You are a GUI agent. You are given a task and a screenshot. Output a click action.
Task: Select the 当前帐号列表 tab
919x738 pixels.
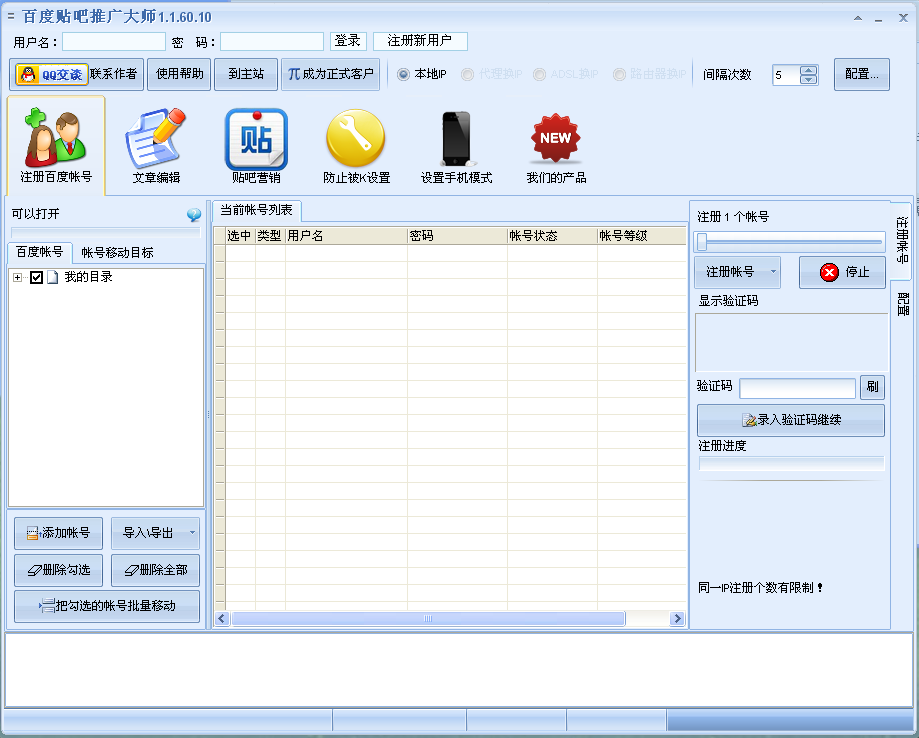coord(256,210)
